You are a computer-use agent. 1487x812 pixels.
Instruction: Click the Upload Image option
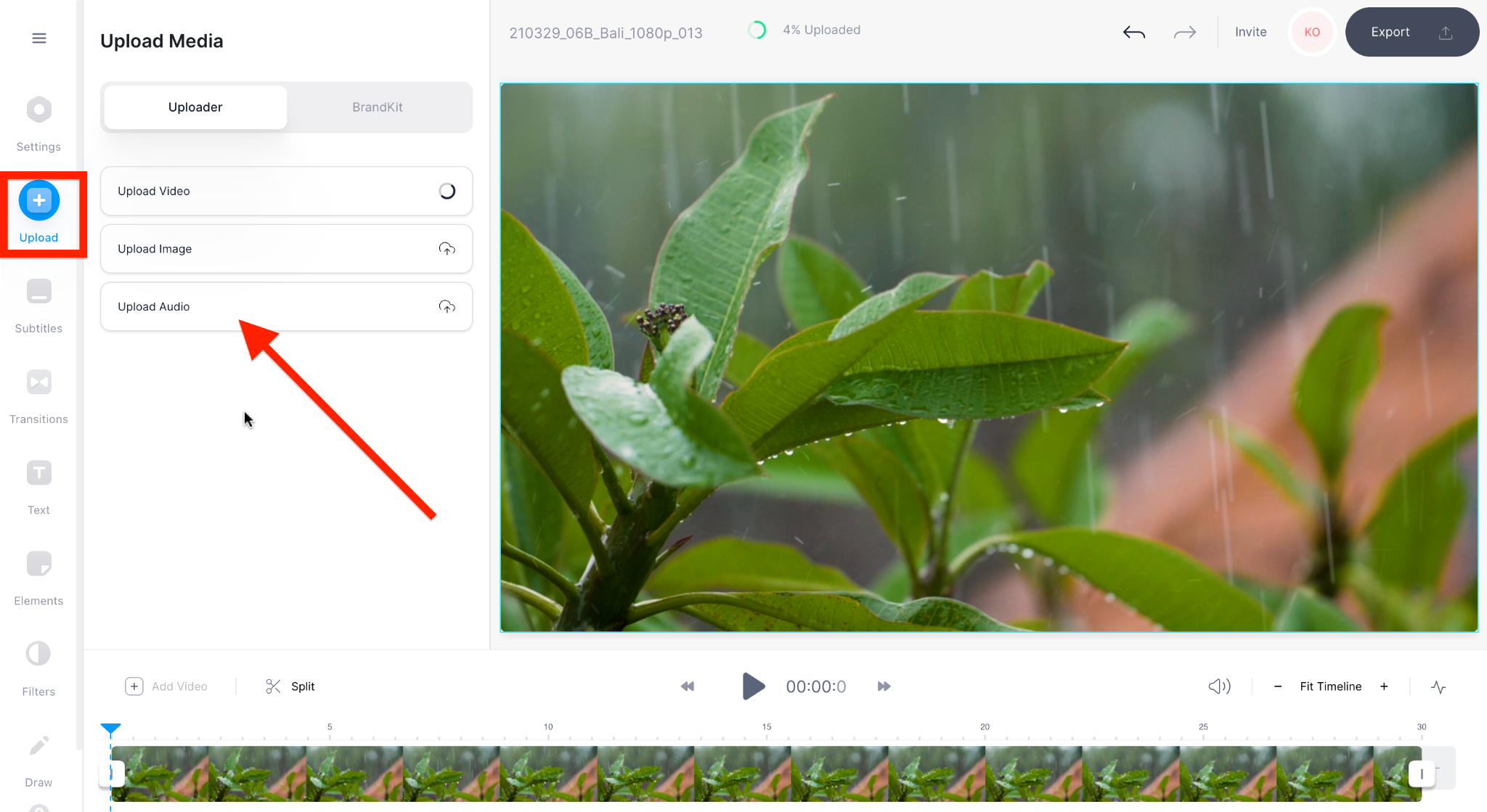click(x=286, y=249)
